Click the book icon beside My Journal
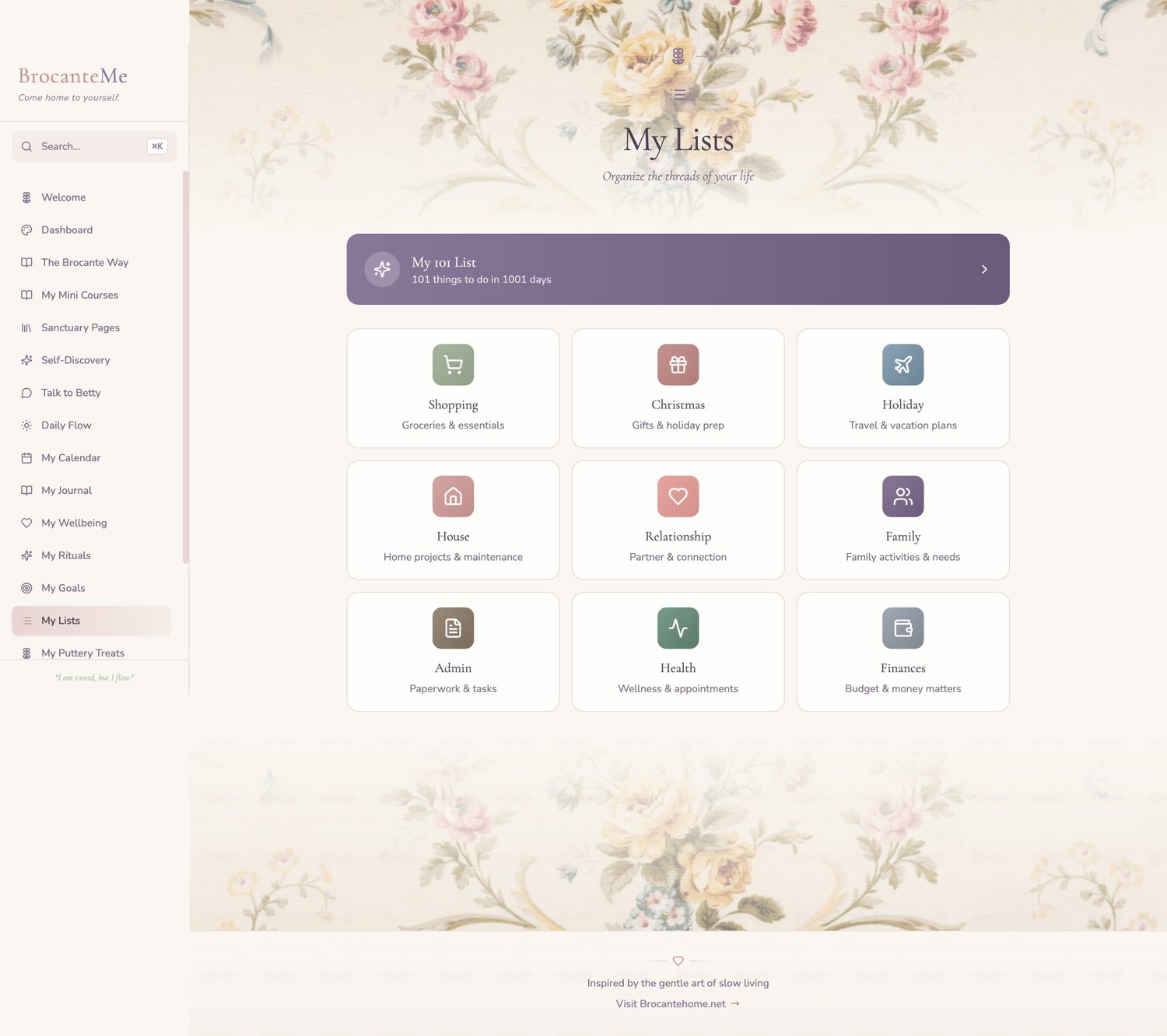 (26, 491)
